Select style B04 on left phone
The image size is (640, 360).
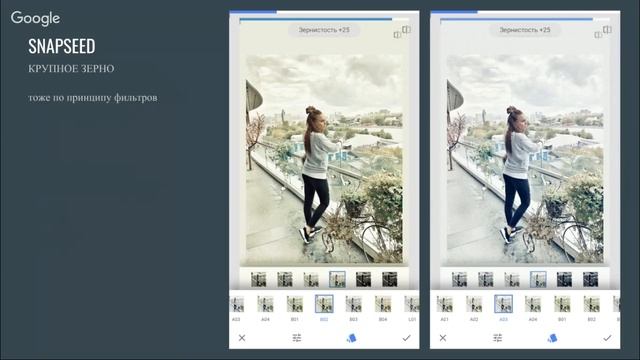click(383, 309)
